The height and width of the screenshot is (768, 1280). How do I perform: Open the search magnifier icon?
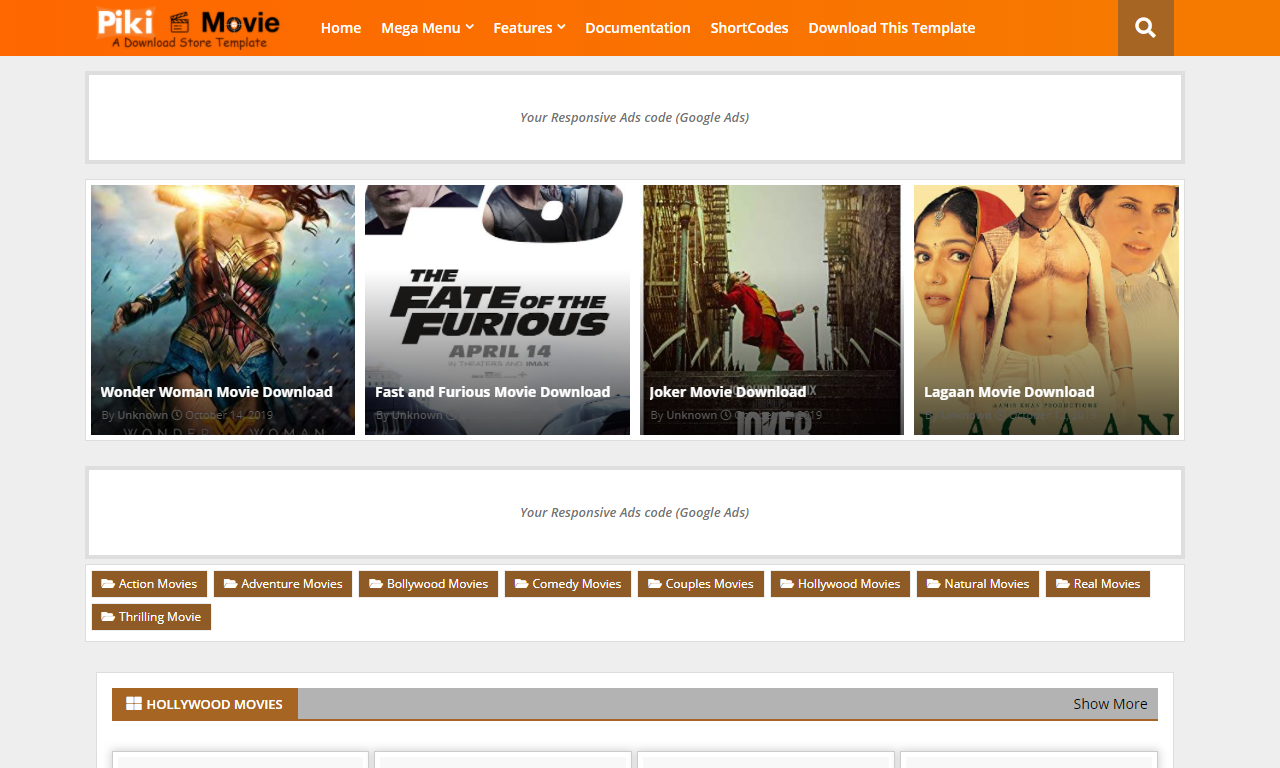pyautogui.click(x=1146, y=28)
